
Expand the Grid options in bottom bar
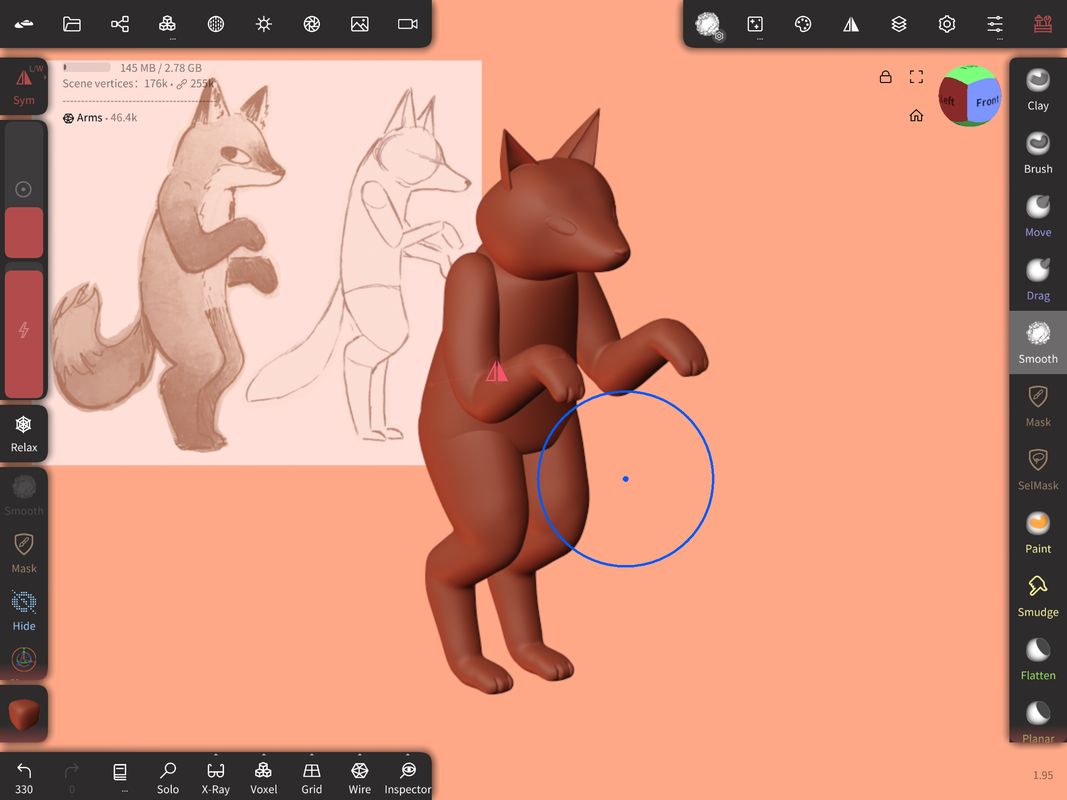click(311, 776)
